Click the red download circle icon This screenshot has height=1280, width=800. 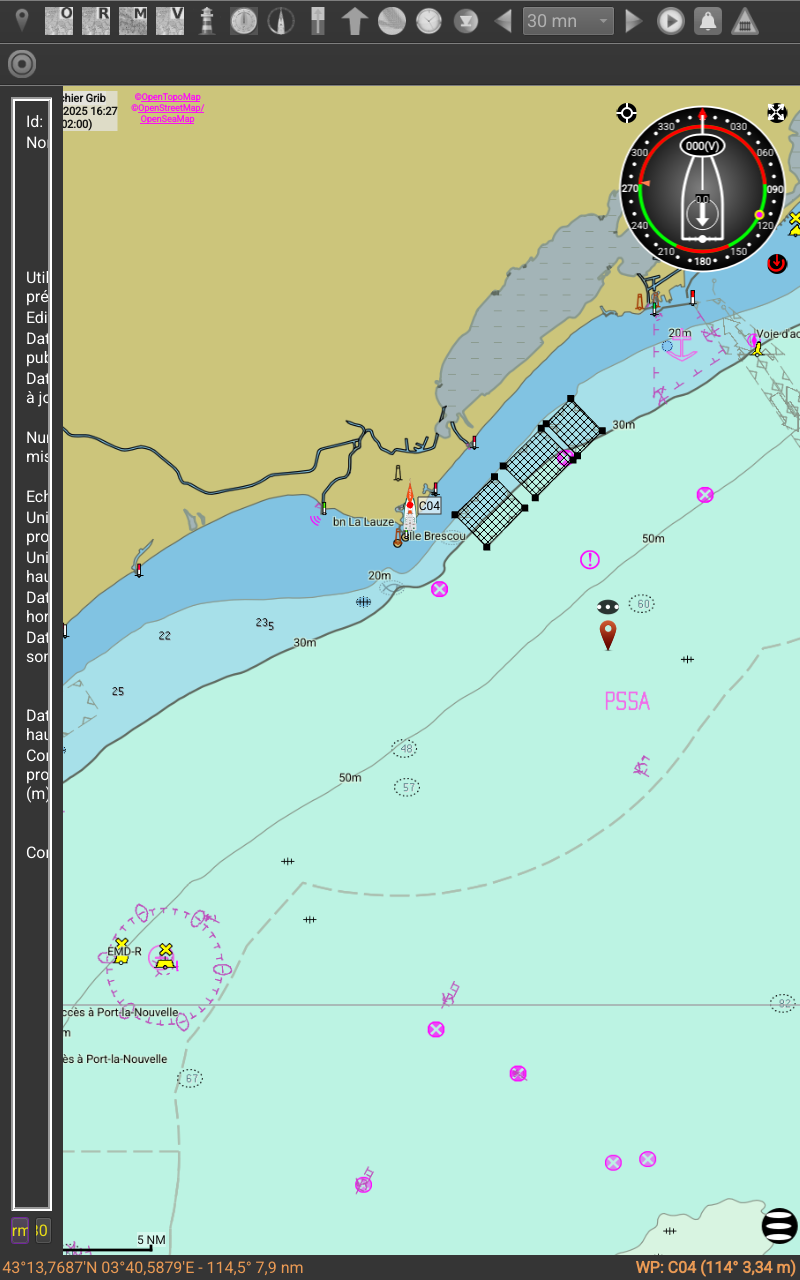click(x=777, y=264)
